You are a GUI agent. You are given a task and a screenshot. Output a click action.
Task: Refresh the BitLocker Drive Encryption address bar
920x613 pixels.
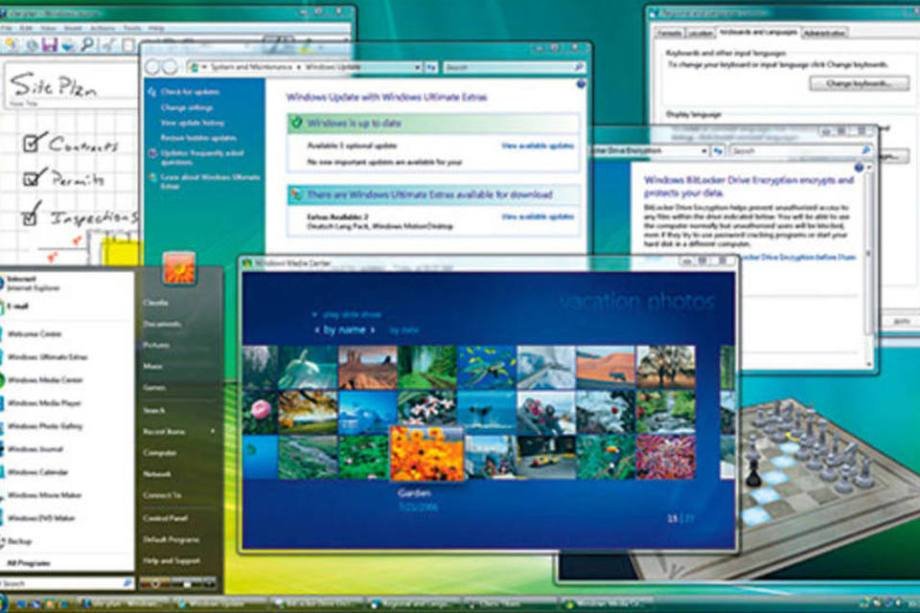coord(718,151)
